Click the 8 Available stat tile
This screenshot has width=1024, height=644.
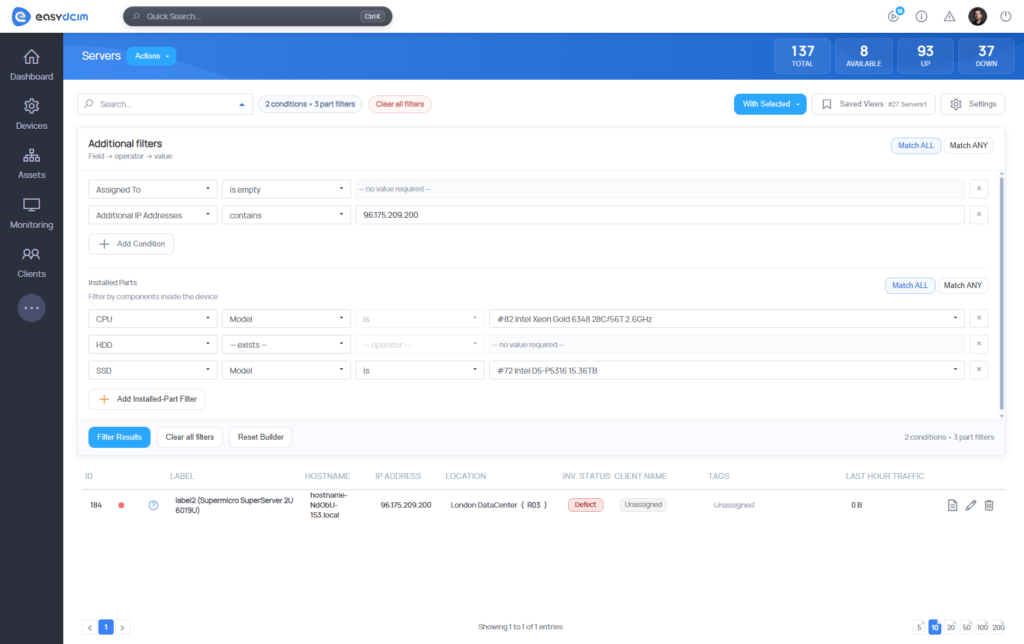(x=863, y=56)
